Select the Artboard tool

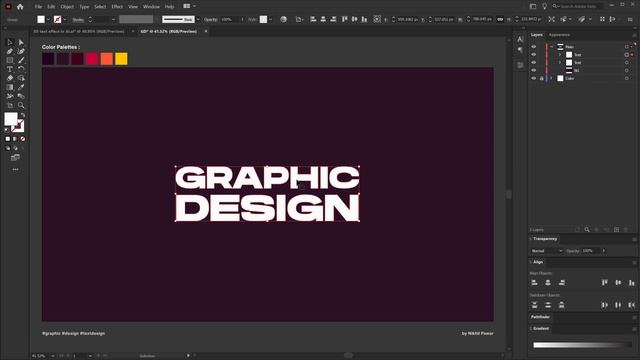point(10,105)
